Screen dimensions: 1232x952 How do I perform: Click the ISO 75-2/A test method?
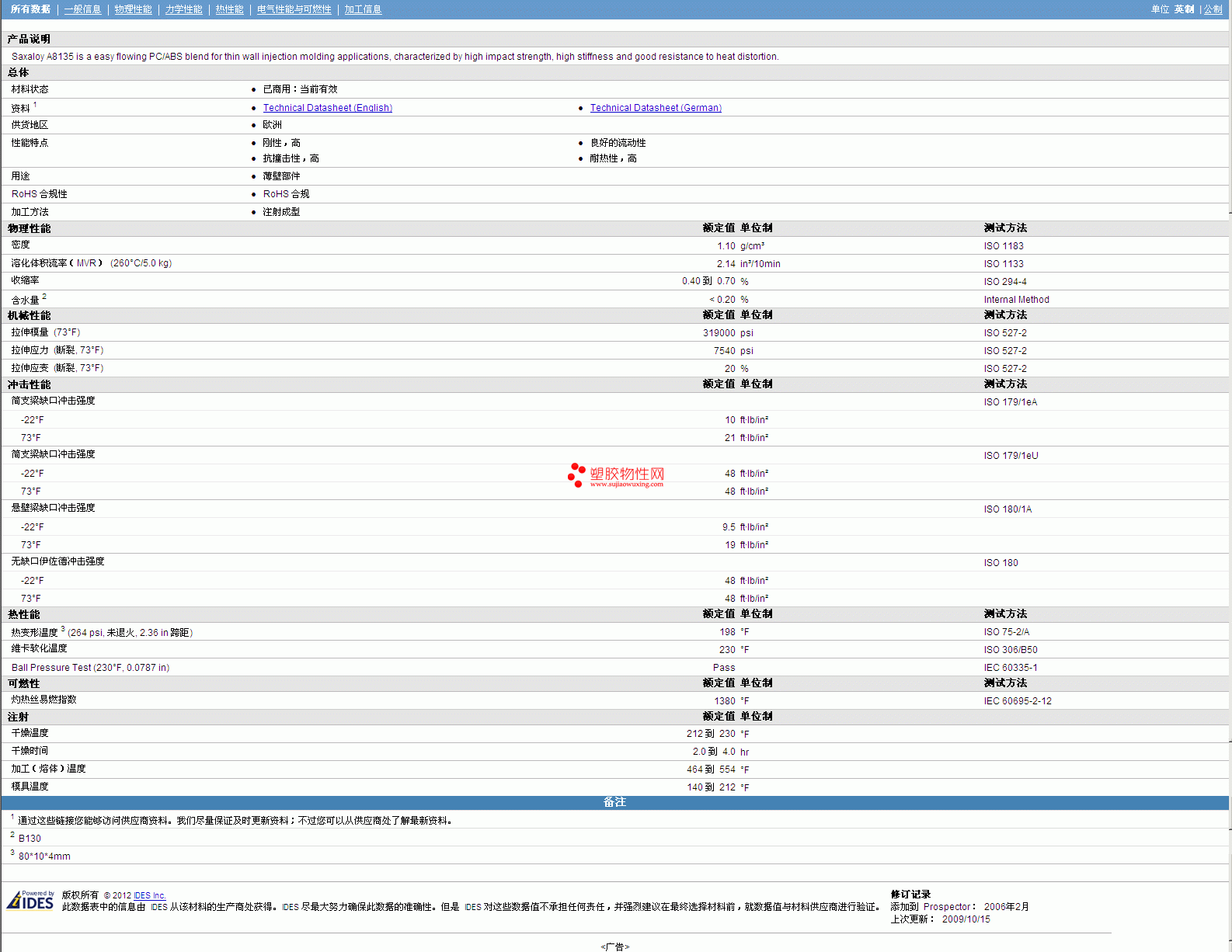[x=1006, y=632]
